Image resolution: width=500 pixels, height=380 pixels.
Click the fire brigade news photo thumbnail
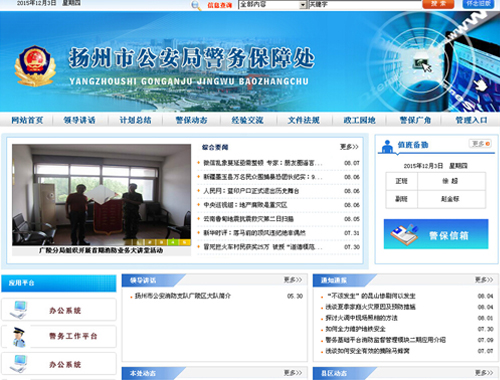tap(102, 195)
